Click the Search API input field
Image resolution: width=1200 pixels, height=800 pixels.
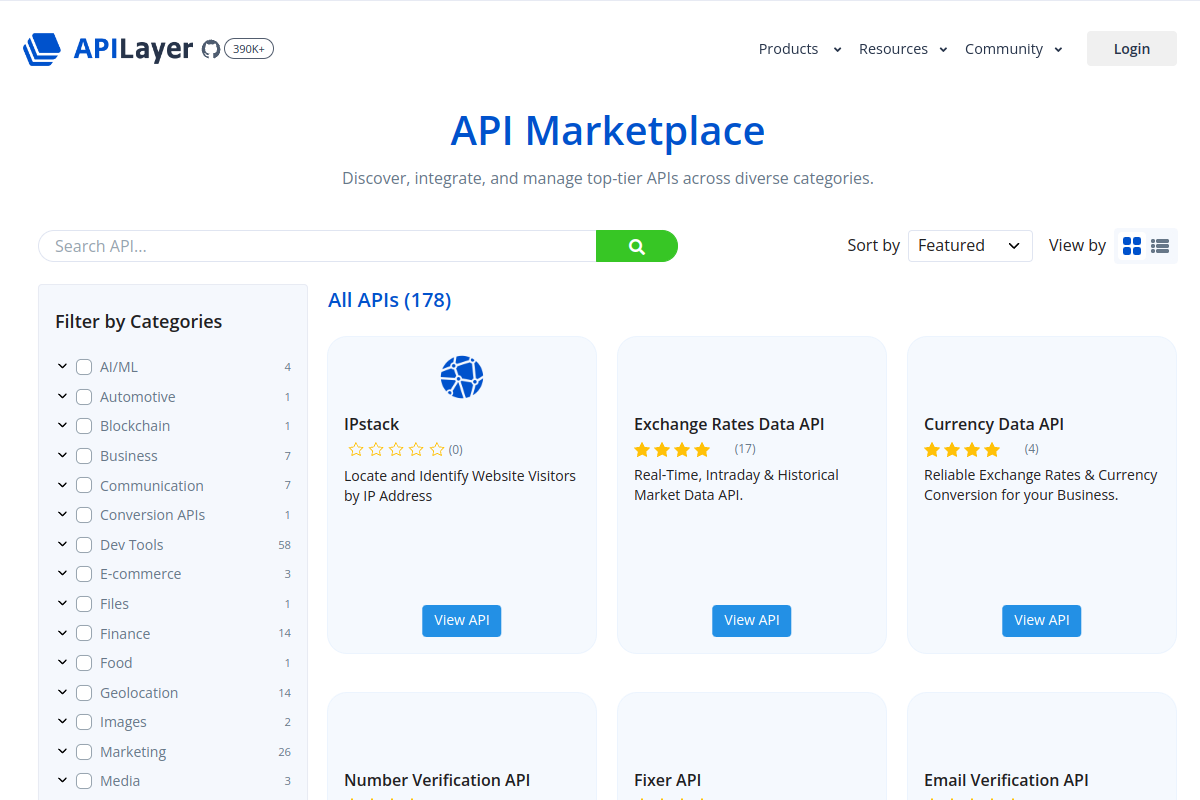[x=317, y=246]
